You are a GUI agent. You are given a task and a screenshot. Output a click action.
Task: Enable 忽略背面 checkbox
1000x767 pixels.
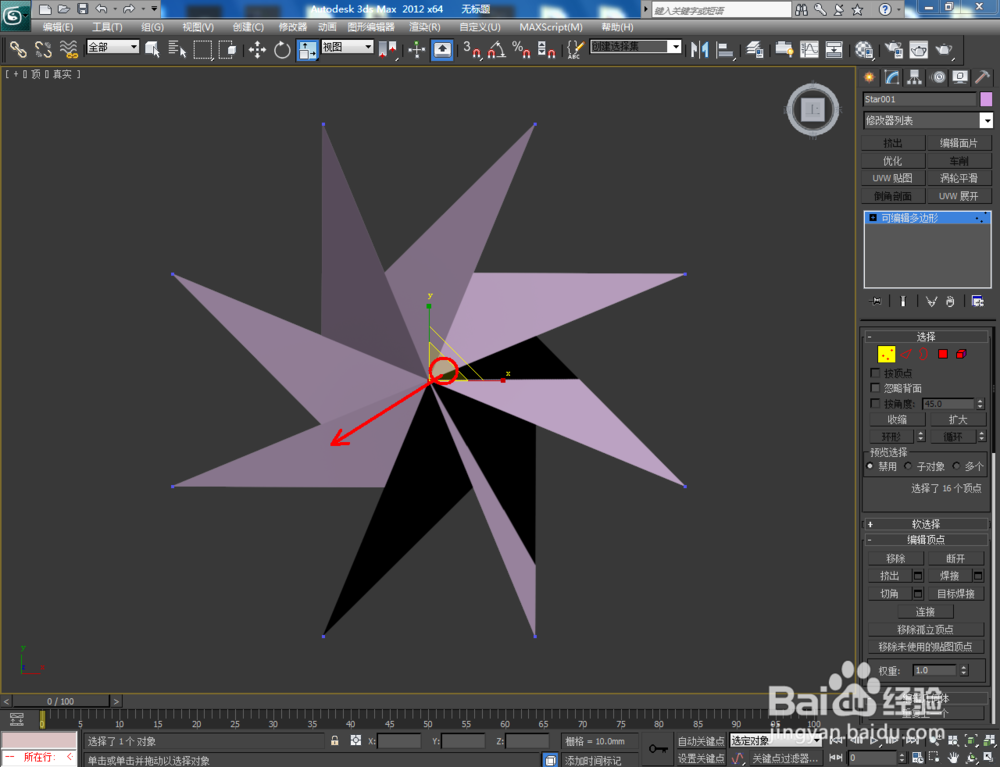click(x=875, y=388)
